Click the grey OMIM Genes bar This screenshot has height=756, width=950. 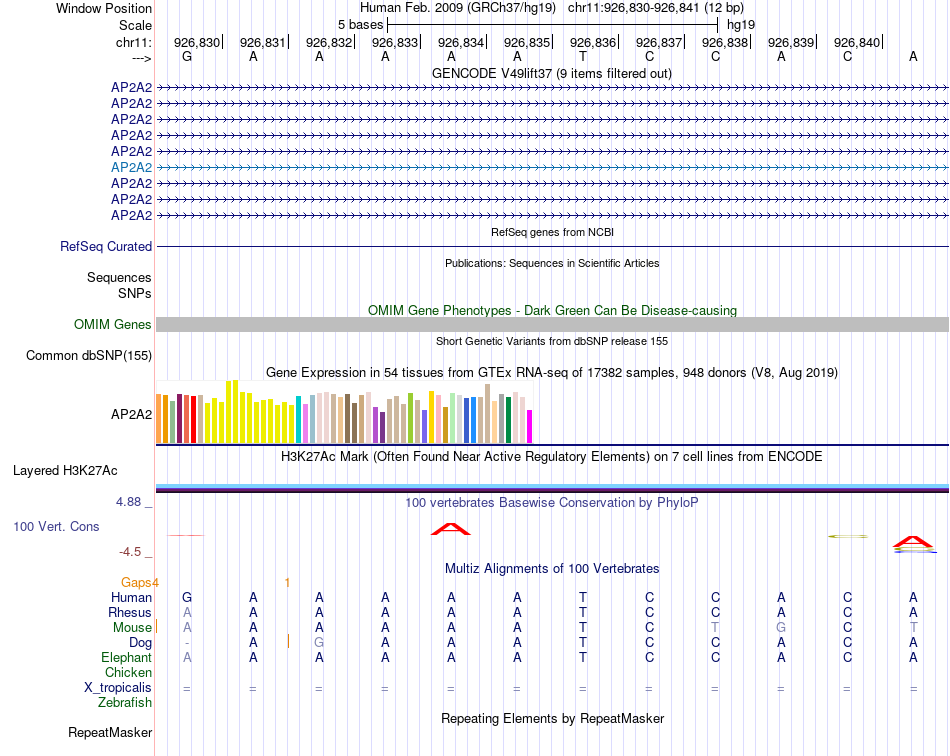(x=553, y=325)
